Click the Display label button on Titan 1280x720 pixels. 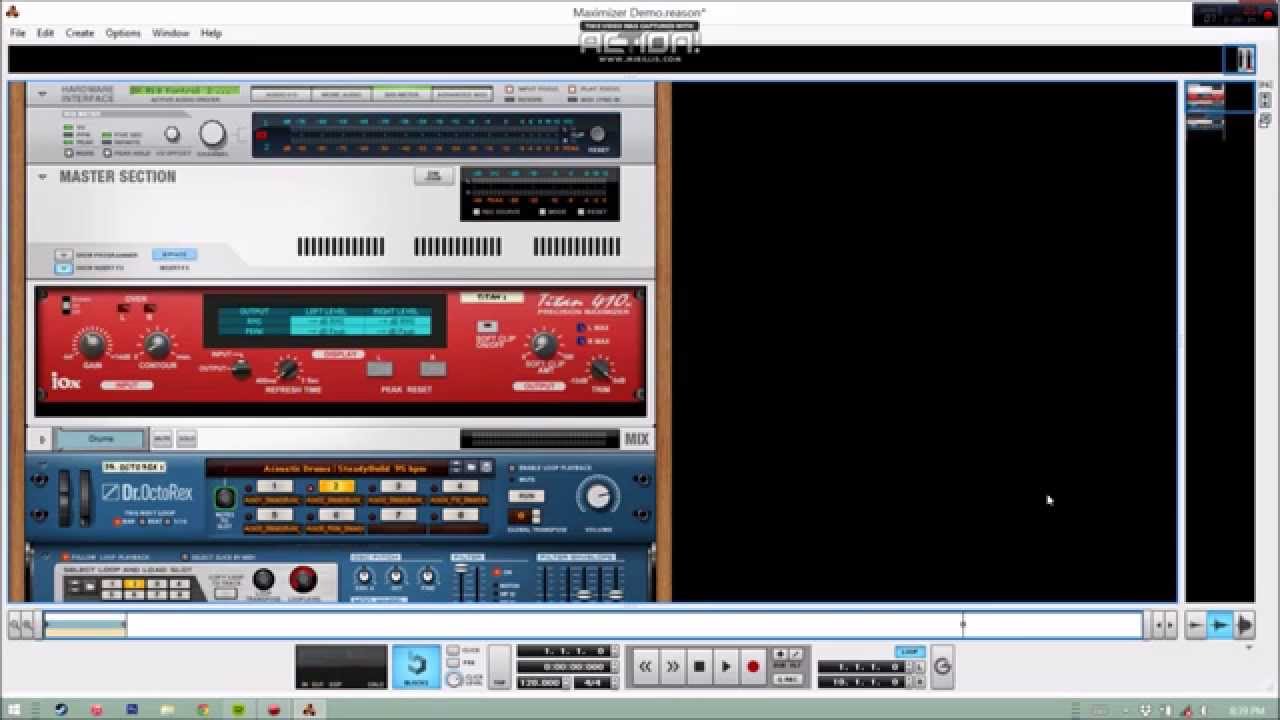[x=337, y=355]
